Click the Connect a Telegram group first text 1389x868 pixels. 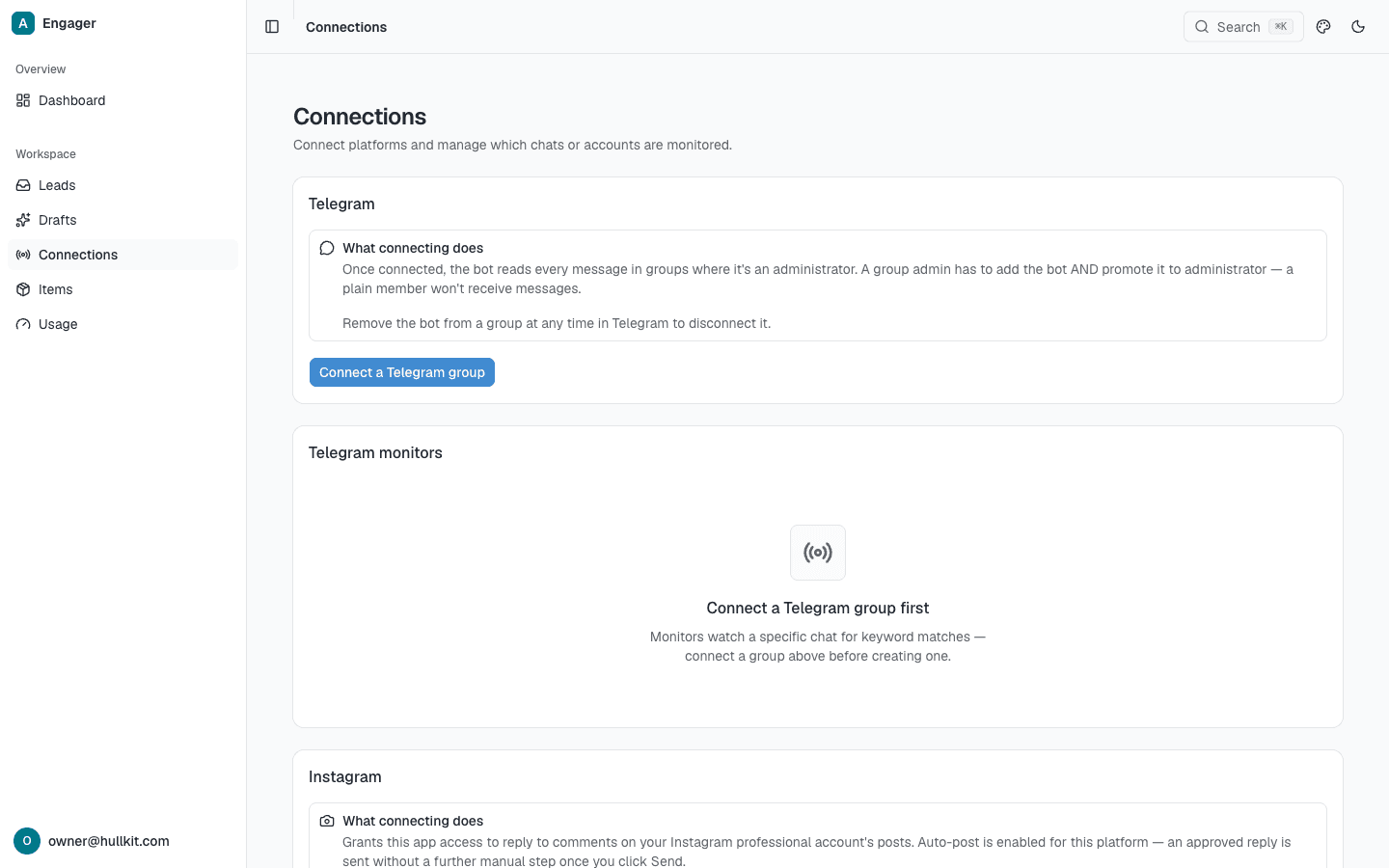pyautogui.click(x=818, y=608)
